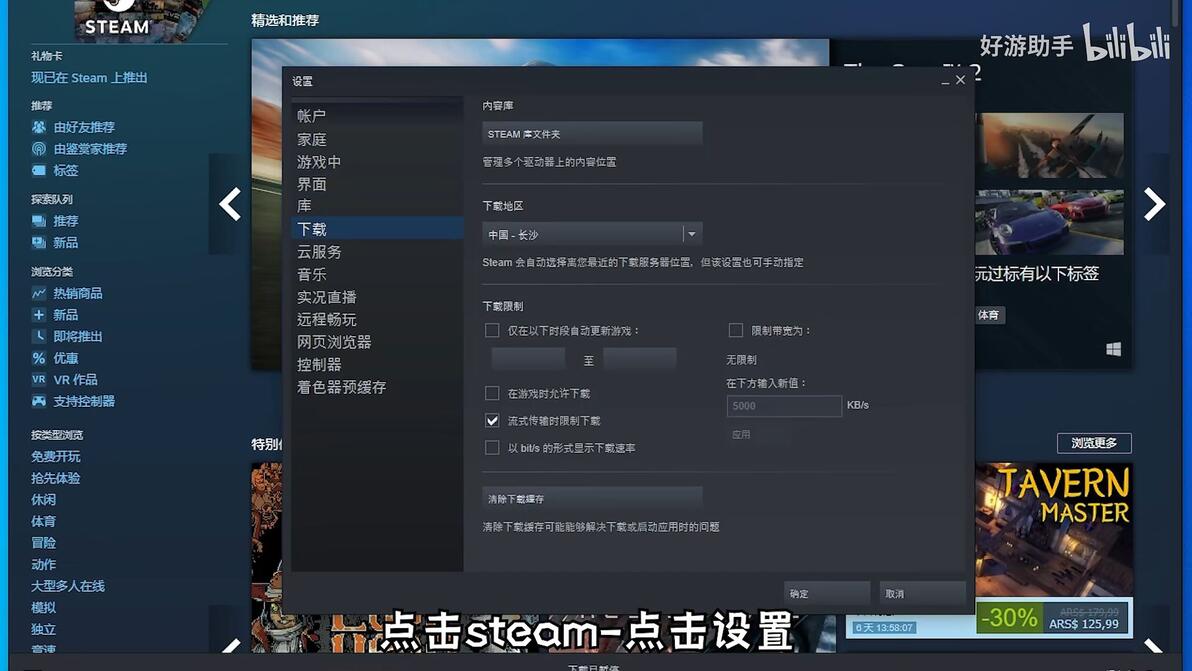
Task: Click the 应用 bandwidth apply button
Action: (x=758, y=435)
